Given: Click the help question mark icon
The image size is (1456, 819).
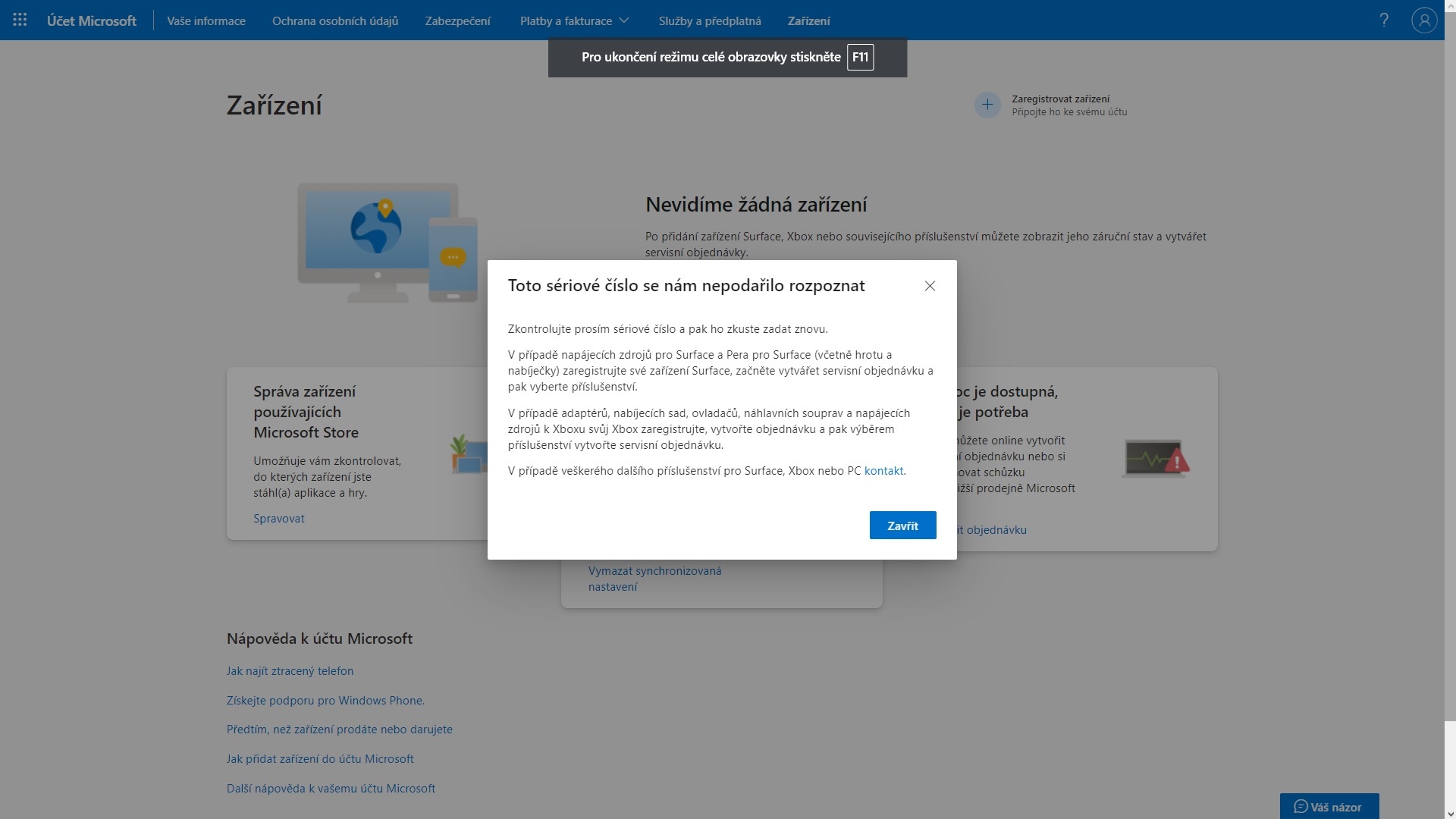Looking at the screenshot, I should 1384,20.
